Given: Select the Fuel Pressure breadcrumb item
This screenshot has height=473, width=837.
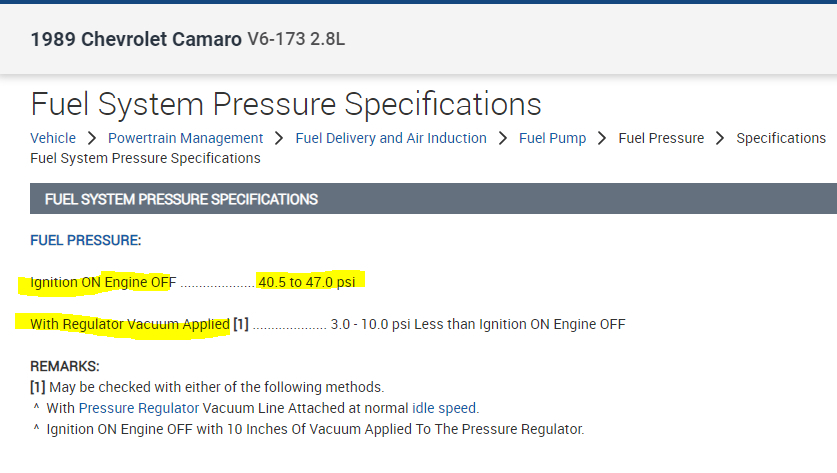Looking at the screenshot, I should point(661,138).
